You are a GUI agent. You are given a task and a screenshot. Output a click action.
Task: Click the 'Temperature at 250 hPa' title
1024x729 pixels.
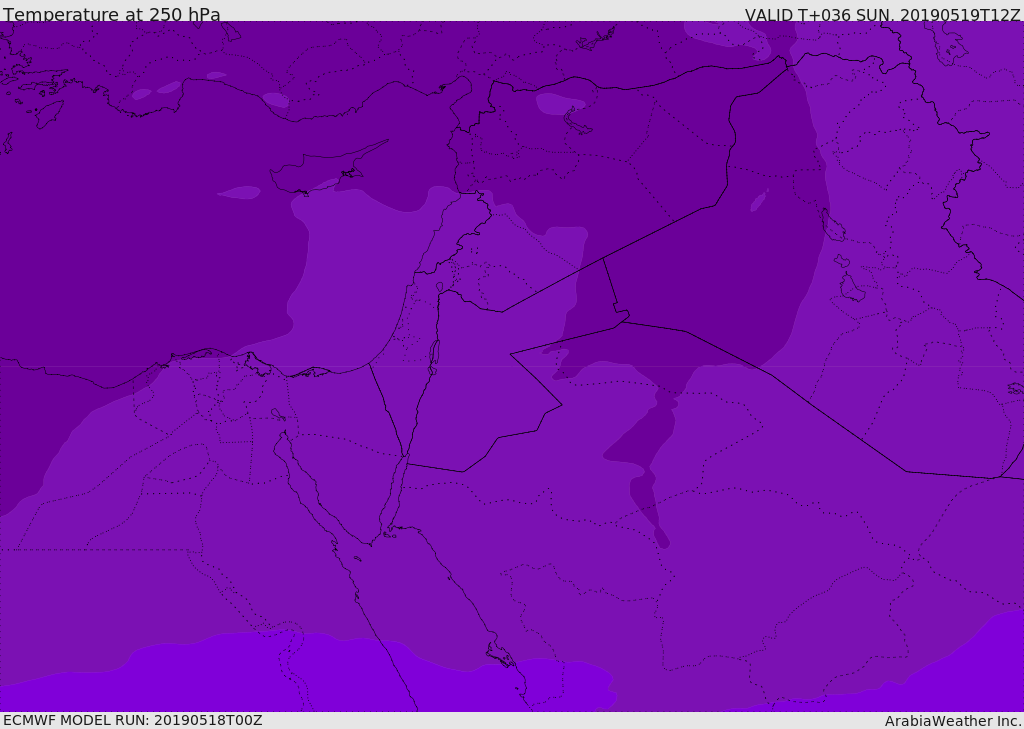(111, 14)
